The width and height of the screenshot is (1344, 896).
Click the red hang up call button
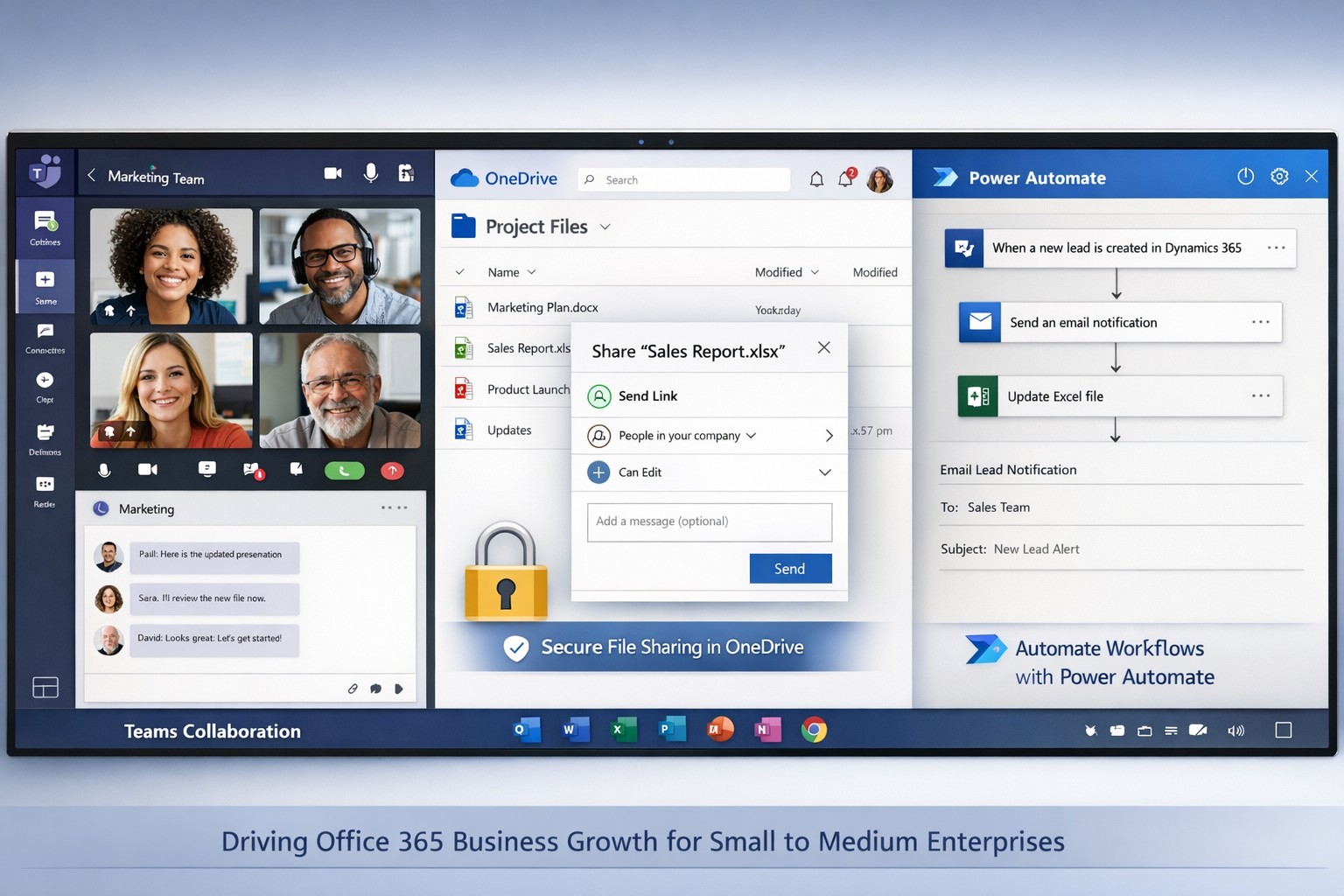(x=392, y=471)
